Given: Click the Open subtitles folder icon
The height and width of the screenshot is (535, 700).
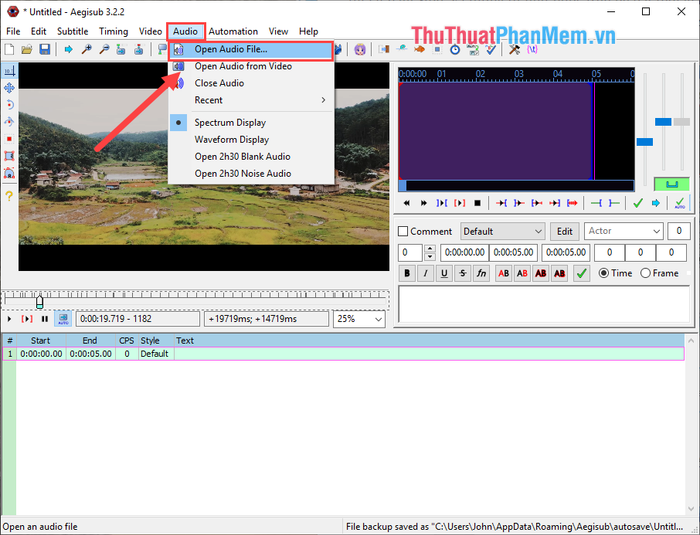Looking at the screenshot, I should (x=27, y=49).
